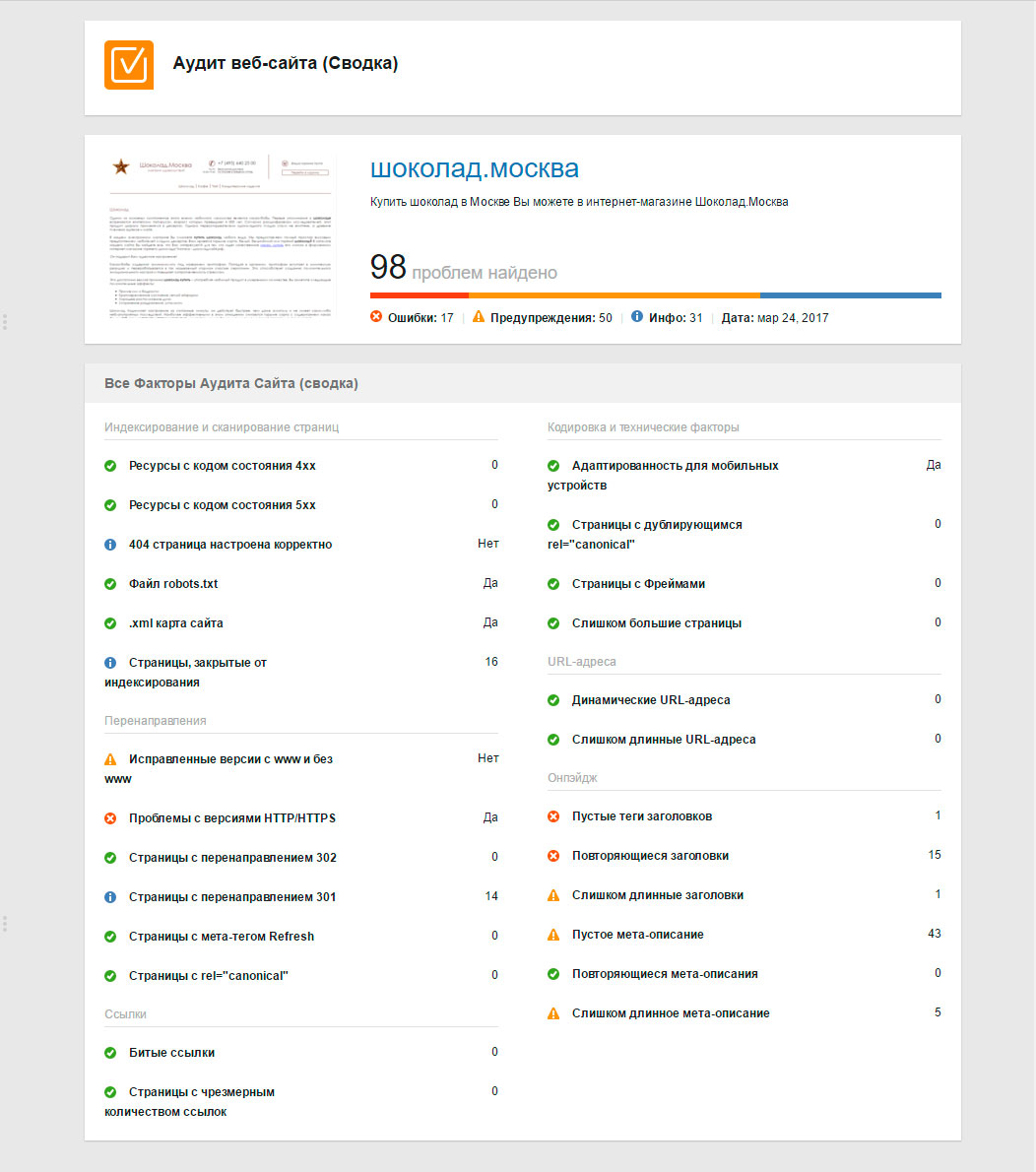The width and height of the screenshot is (1036, 1172).
Task: Click the red errors icon near Ошибки: 17
Action: [376, 317]
